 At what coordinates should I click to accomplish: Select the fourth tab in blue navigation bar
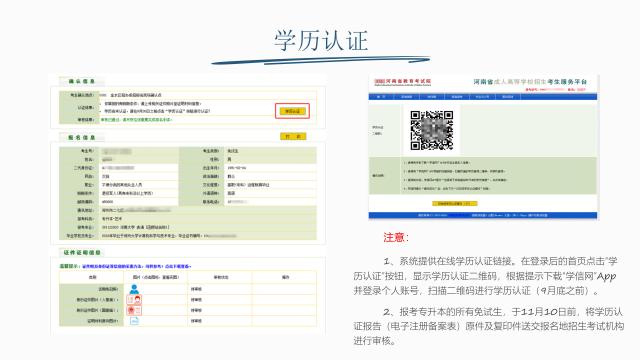pos(457,97)
